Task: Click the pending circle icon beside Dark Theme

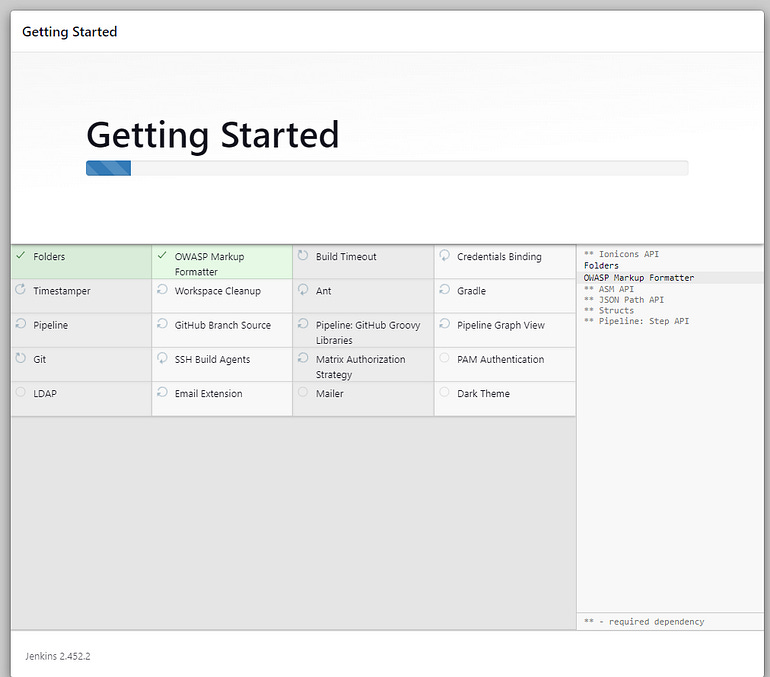Action: 444,392
